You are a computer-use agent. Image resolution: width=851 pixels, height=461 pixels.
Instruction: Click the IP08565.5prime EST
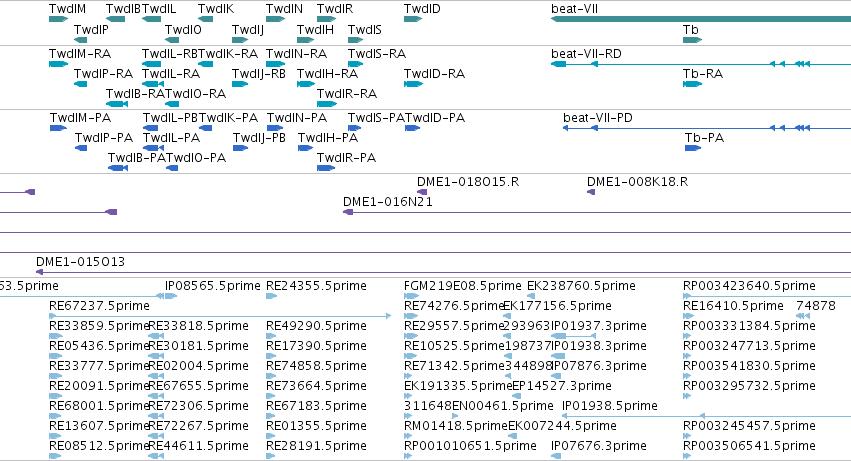[x=171, y=296]
